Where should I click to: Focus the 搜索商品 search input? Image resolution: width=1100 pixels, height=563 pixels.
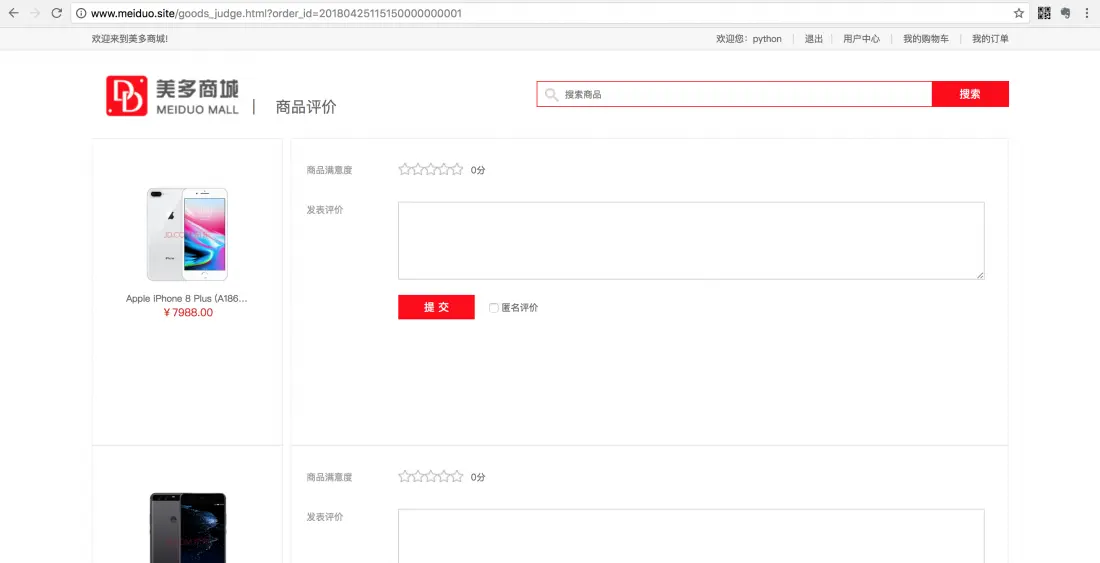[x=735, y=94]
